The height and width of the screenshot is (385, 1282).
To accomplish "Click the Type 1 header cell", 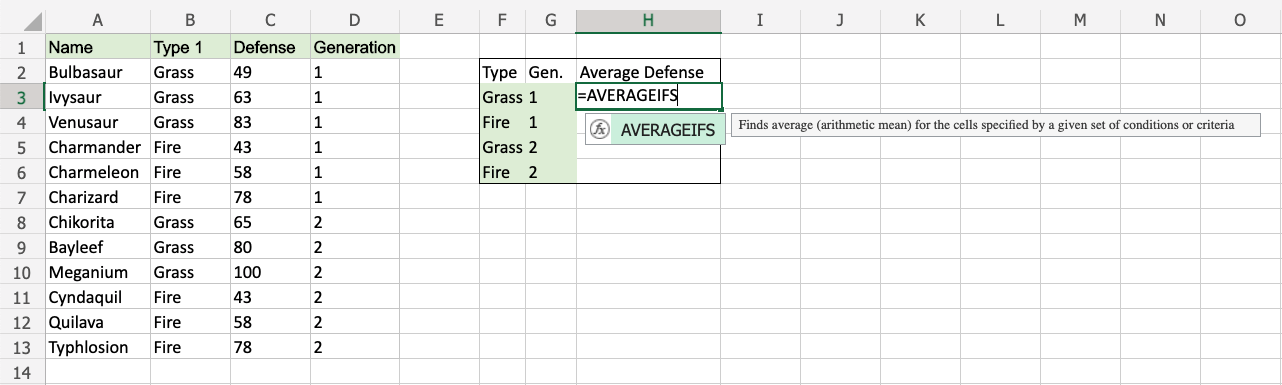I will click(x=190, y=47).
